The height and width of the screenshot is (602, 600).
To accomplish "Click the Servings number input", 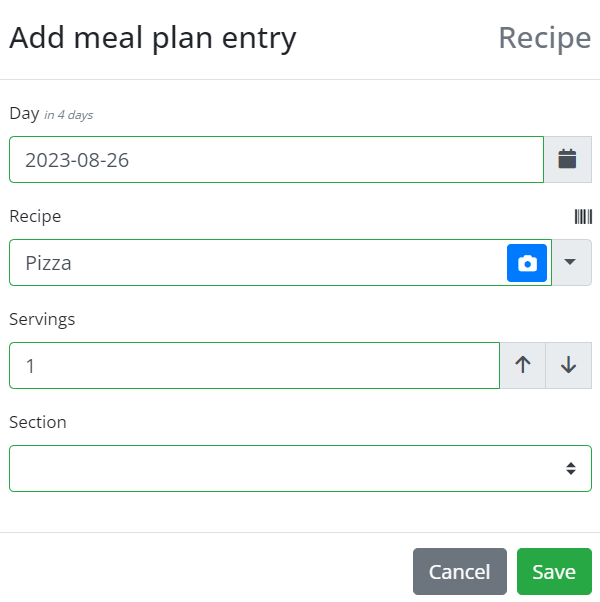I will click(x=255, y=366).
